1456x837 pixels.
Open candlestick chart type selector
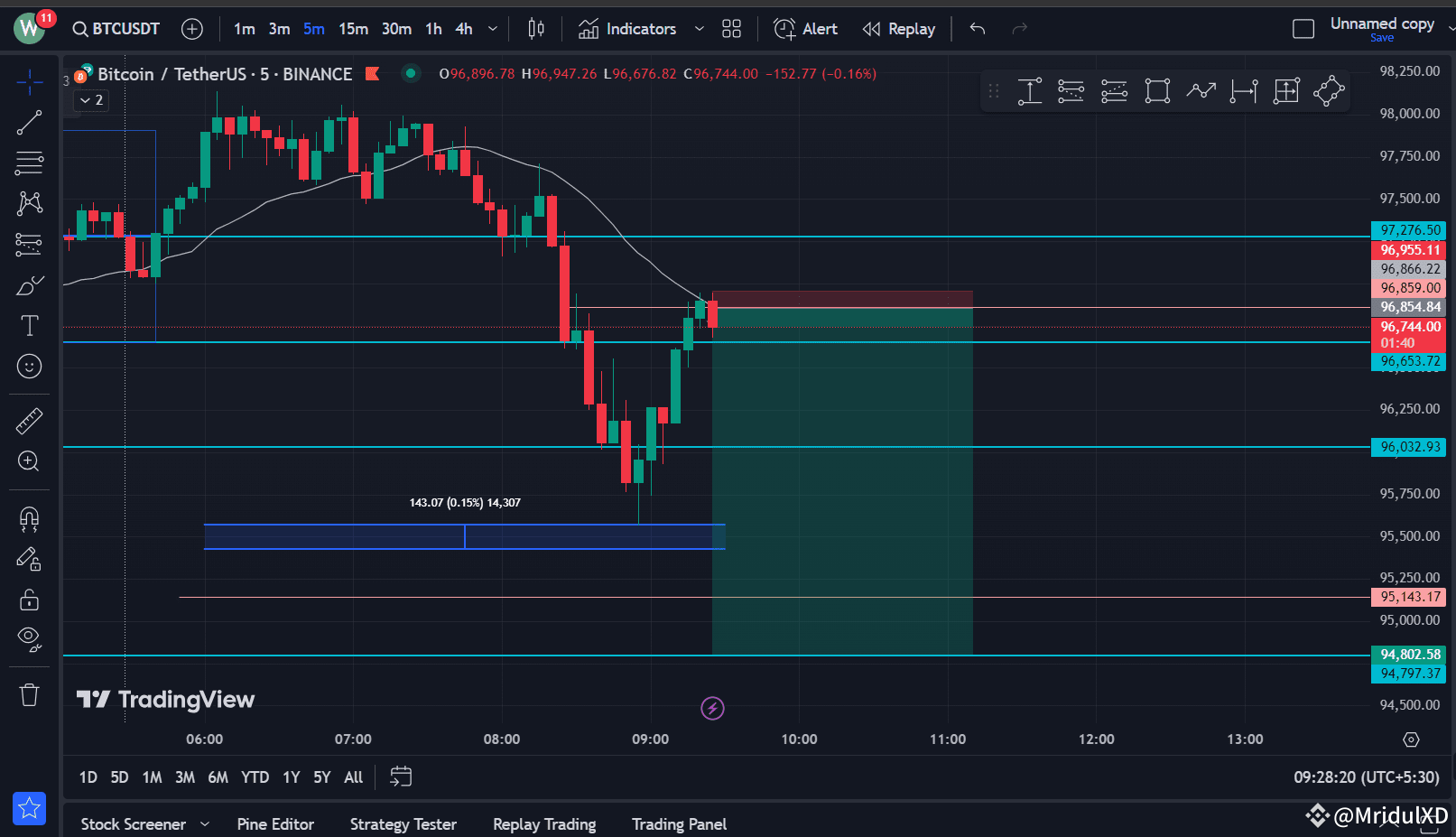[536, 29]
